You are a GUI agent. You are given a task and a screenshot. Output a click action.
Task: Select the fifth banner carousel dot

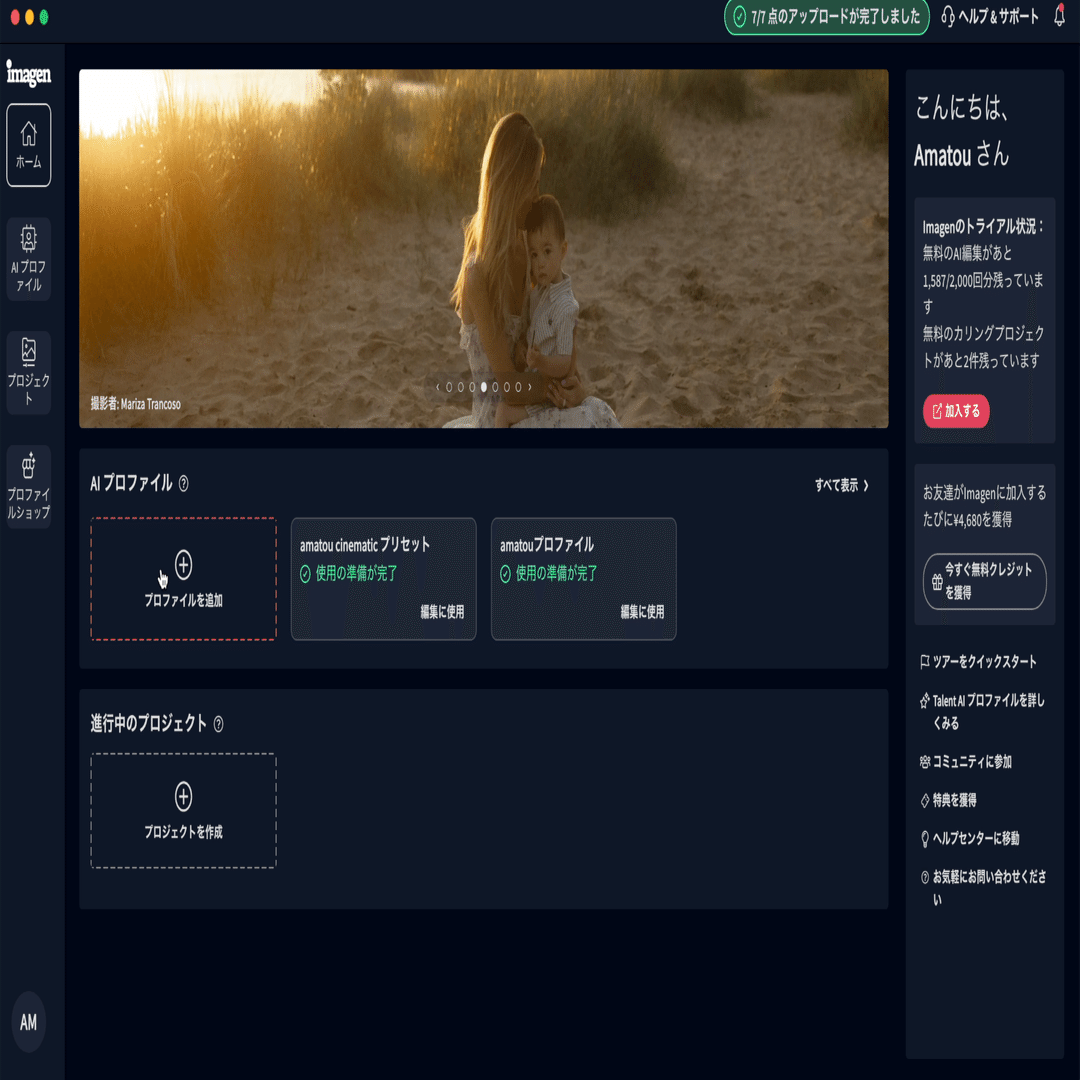pyautogui.click(x=495, y=387)
